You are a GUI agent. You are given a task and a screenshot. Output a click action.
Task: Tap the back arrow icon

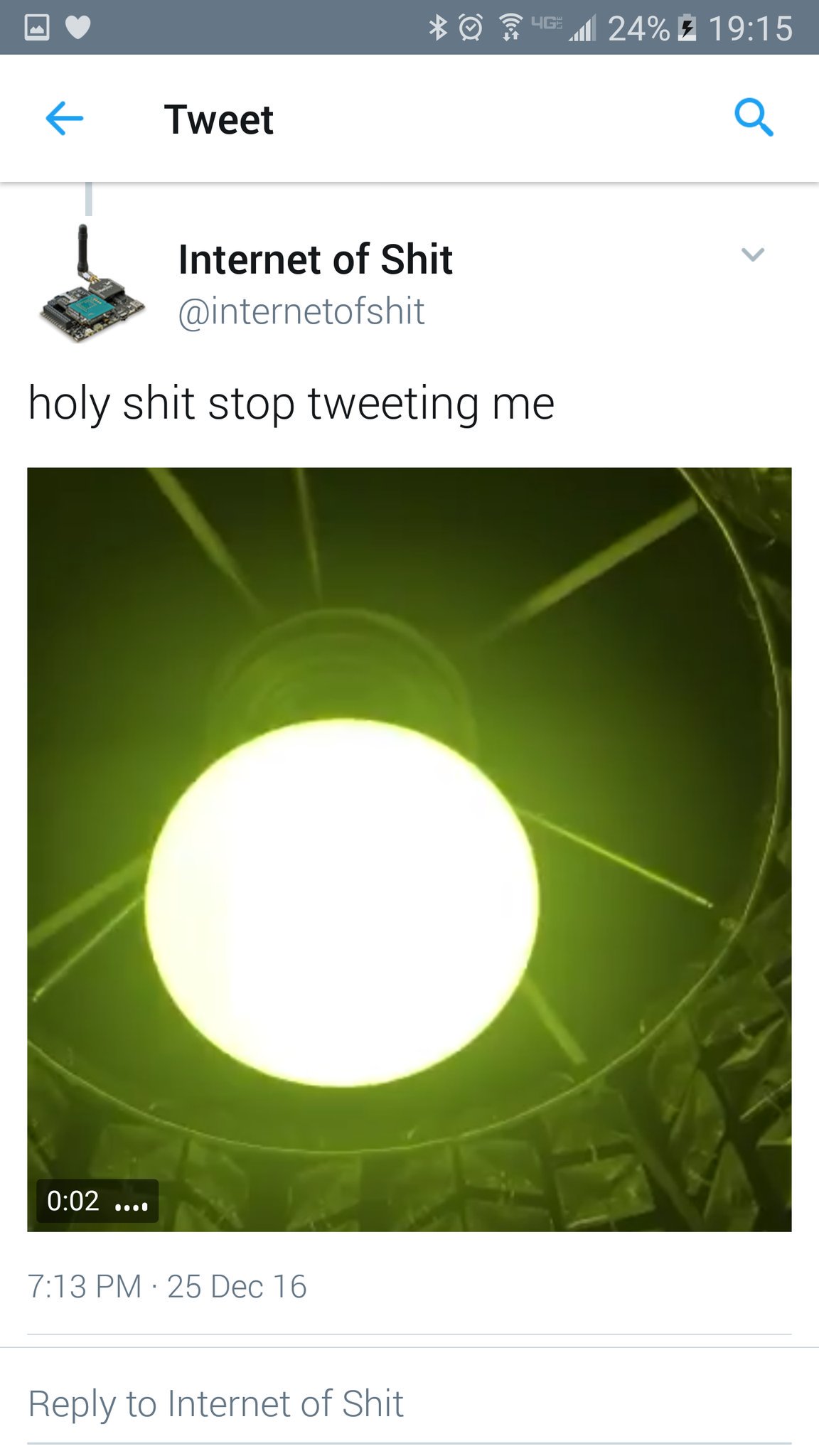point(65,118)
